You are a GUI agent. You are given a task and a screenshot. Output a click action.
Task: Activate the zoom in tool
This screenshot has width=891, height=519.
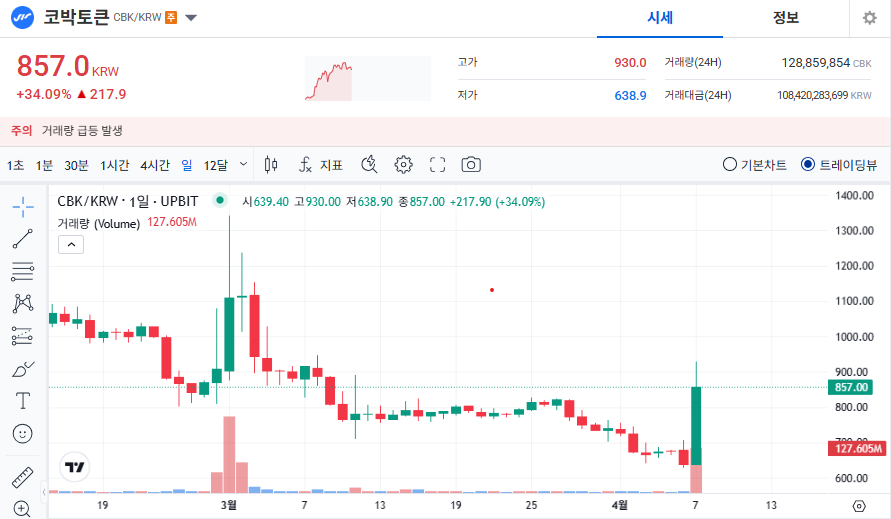(x=22, y=509)
